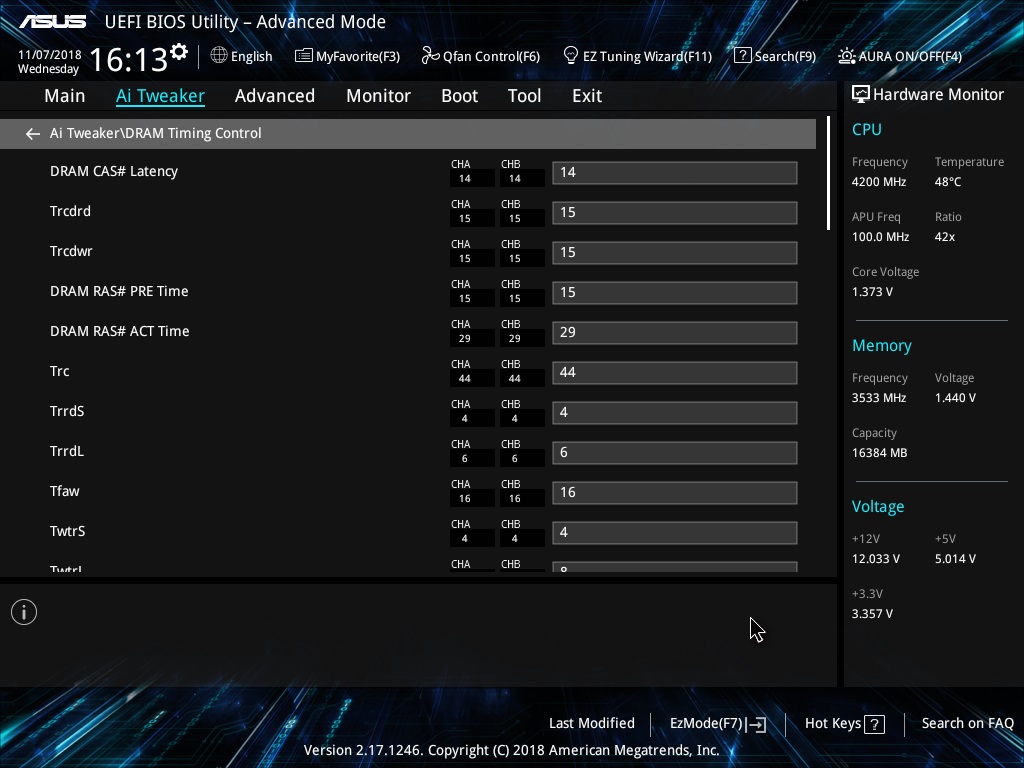This screenshot has width=1024, height=768.
Task: Switch to the Advanced tab
Action: [x=274, y=96]
